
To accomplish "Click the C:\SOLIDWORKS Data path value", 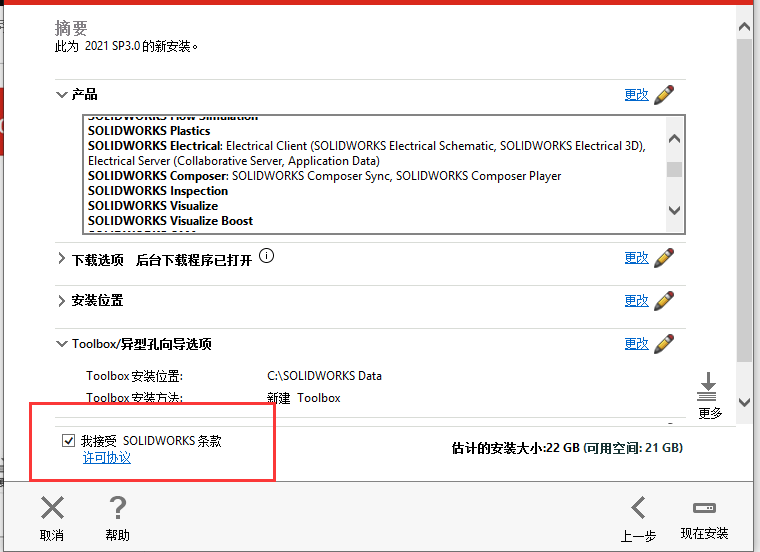I will [324, 376].
